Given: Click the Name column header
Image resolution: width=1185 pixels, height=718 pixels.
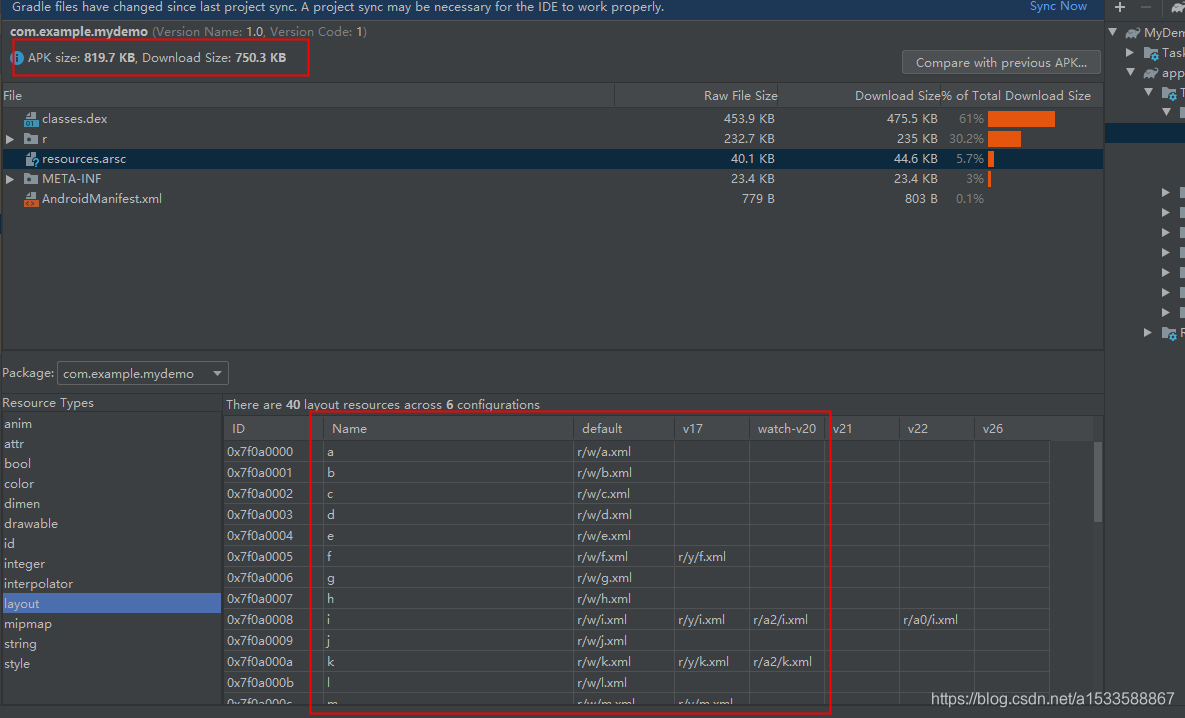Looking at the screenshot, I should (449, 429).
